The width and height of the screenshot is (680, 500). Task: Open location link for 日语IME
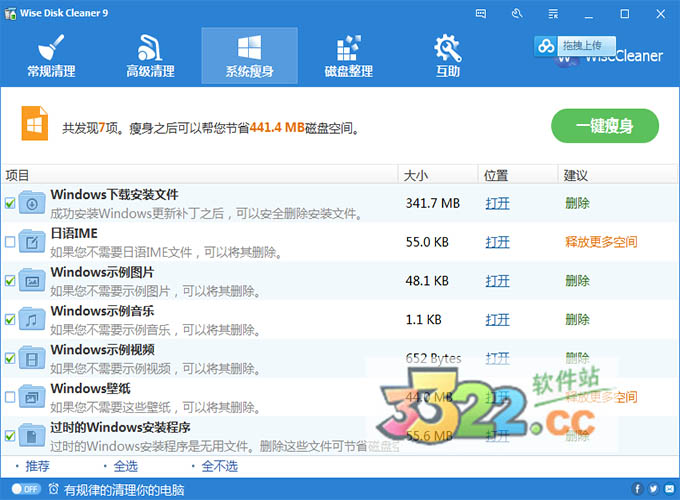click(x=497, y=242)
